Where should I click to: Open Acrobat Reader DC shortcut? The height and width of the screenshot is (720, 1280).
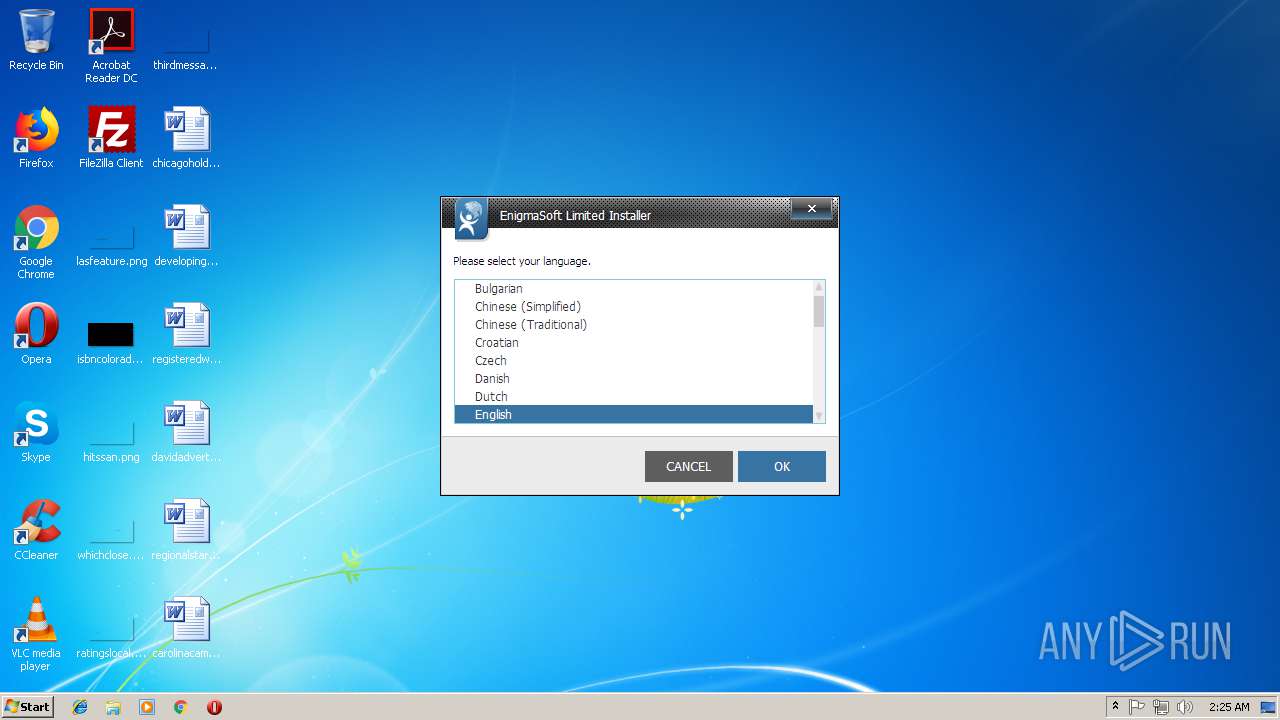(x=111, y=46)
